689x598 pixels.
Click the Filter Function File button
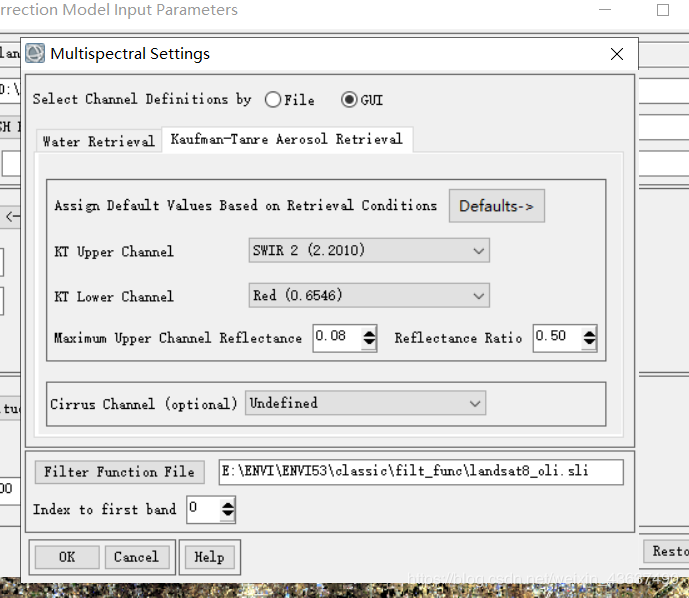tap(119, 472)
